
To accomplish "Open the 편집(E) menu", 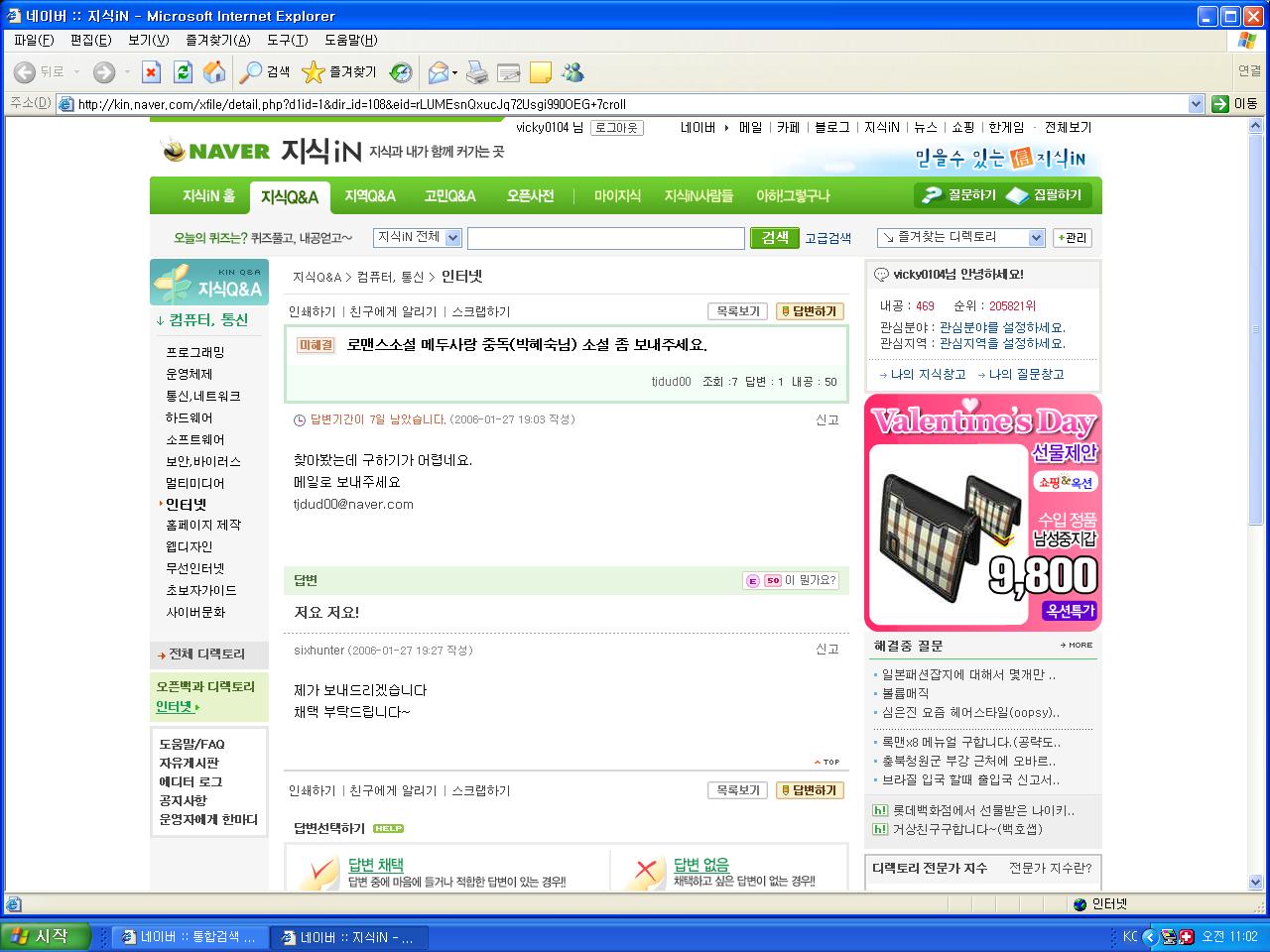I will pos(90,40).
